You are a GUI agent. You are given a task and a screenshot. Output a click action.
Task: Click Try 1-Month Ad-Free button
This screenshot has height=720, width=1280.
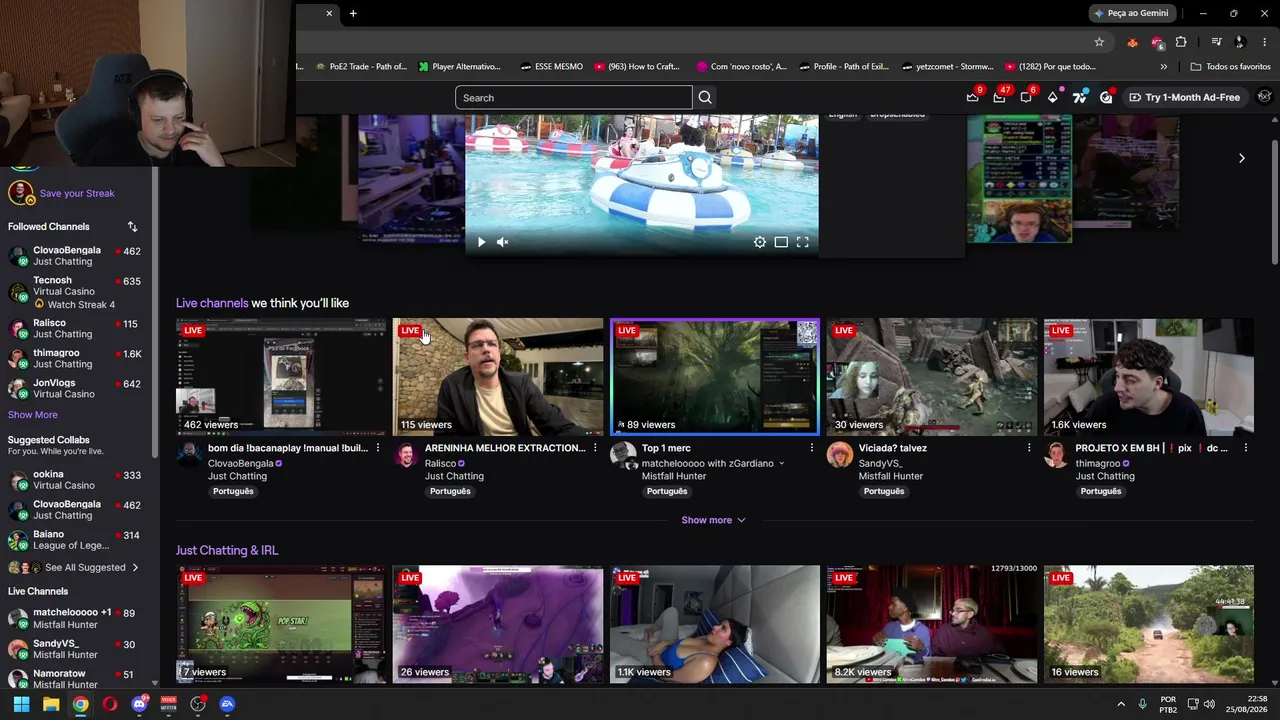[1184, 97]
